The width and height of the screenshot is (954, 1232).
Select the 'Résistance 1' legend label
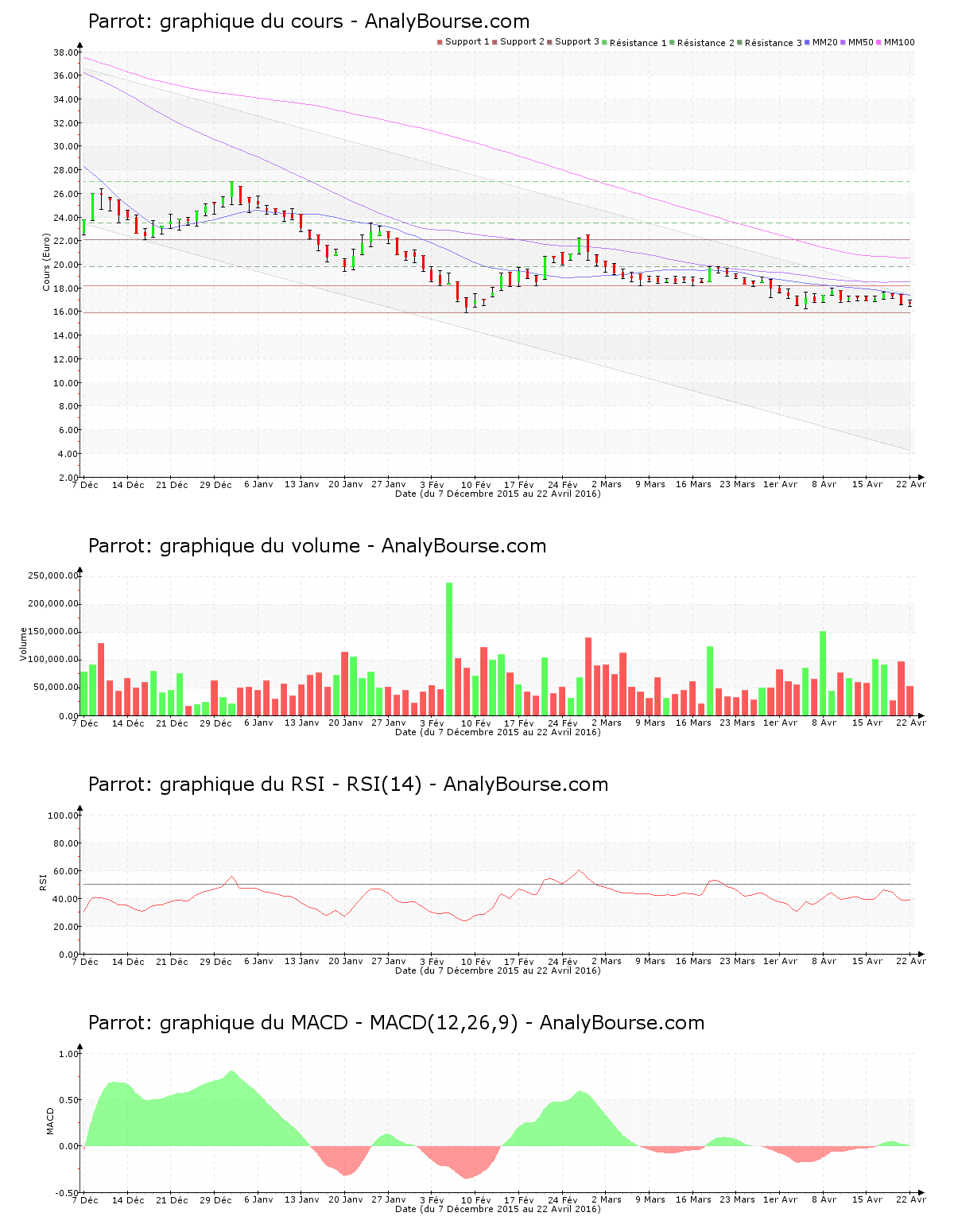pos(638,42)
